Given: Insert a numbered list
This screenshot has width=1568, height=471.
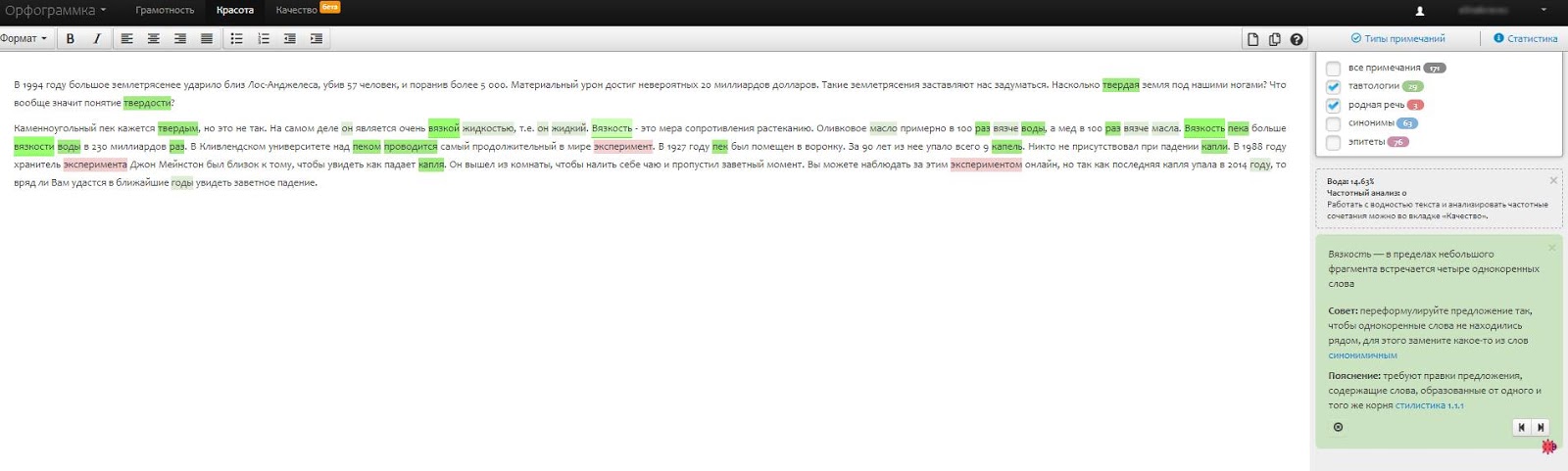Looking at the screenshot, I should [x=263, y=39].
